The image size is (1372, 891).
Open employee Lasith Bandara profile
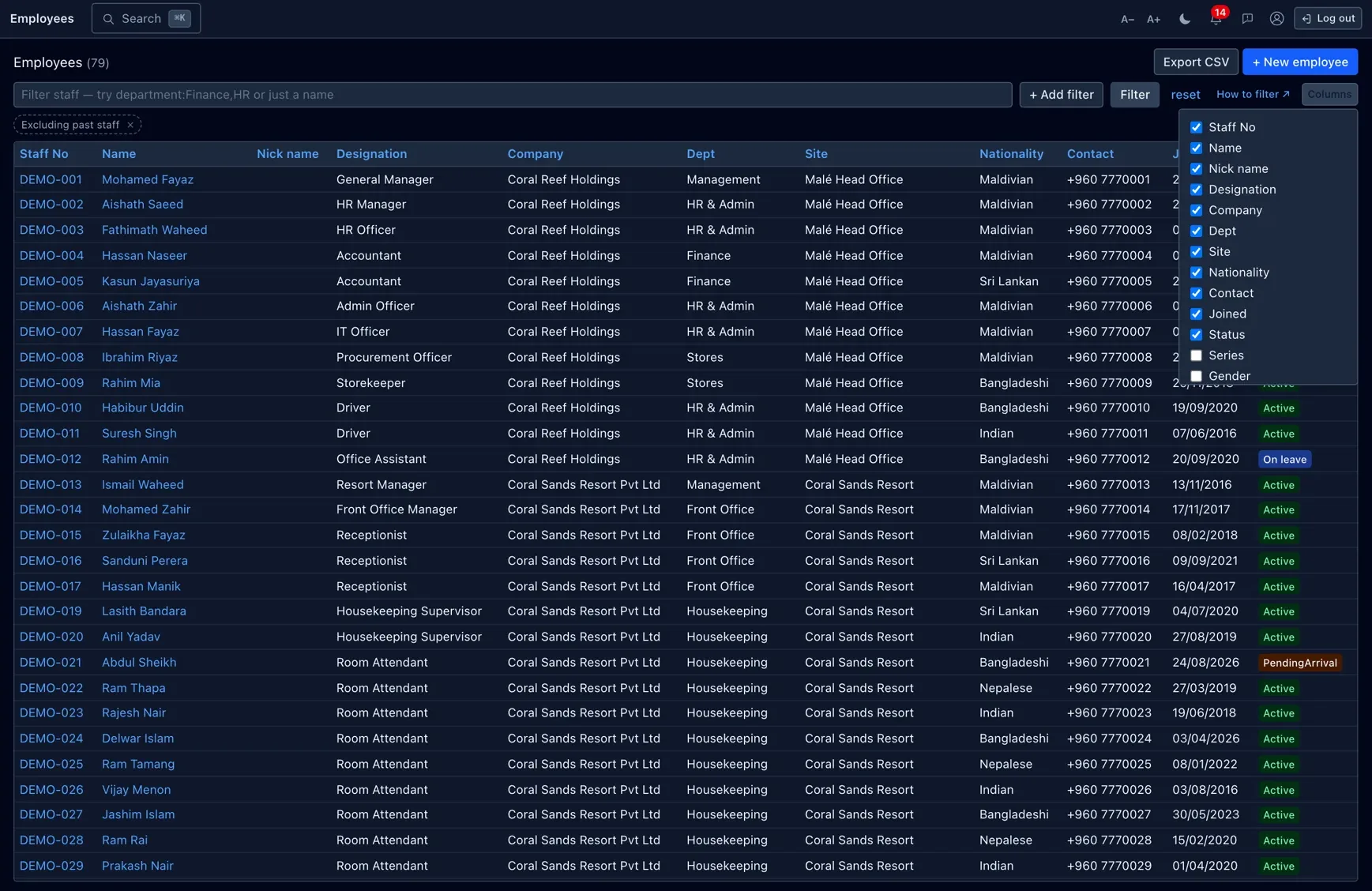pyautogui.click(x=144, y=611)
